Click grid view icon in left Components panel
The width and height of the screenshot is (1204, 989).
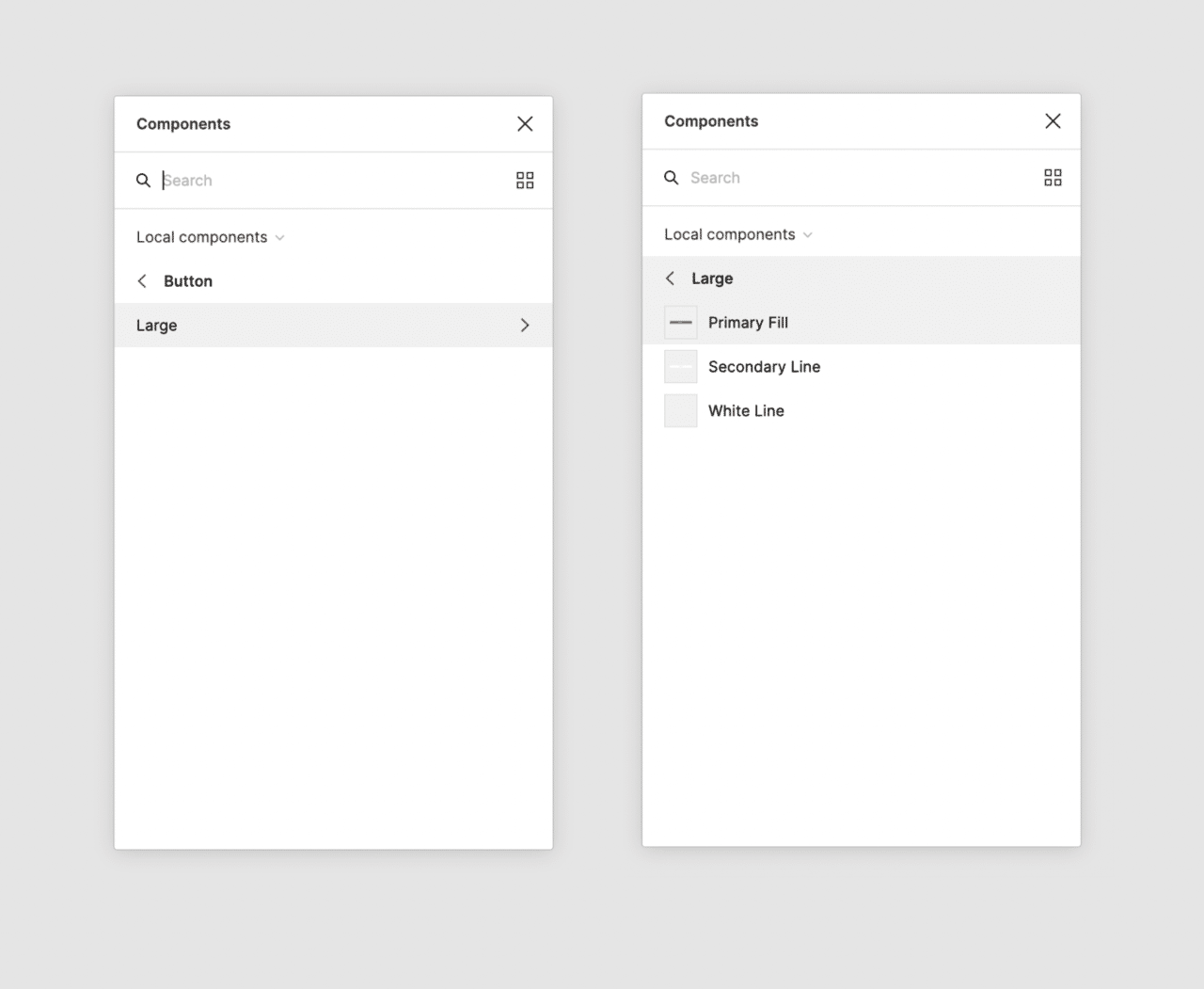[x=525, y=181]
